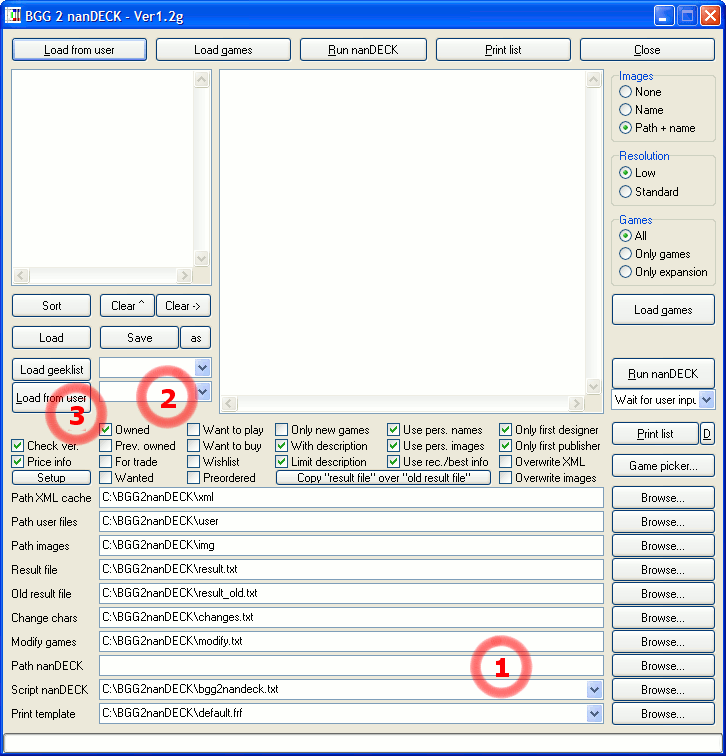Open the Setup button
The height and width of the screenshot is (756, 726).
pos(52,477)
